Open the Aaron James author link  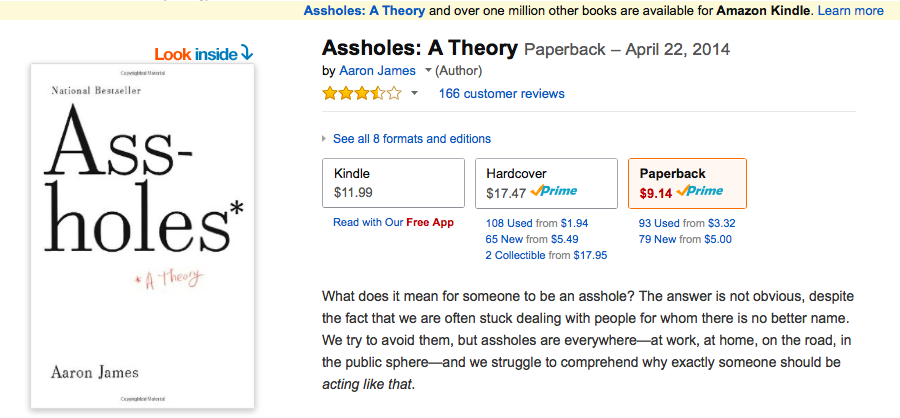click(380, 71)
